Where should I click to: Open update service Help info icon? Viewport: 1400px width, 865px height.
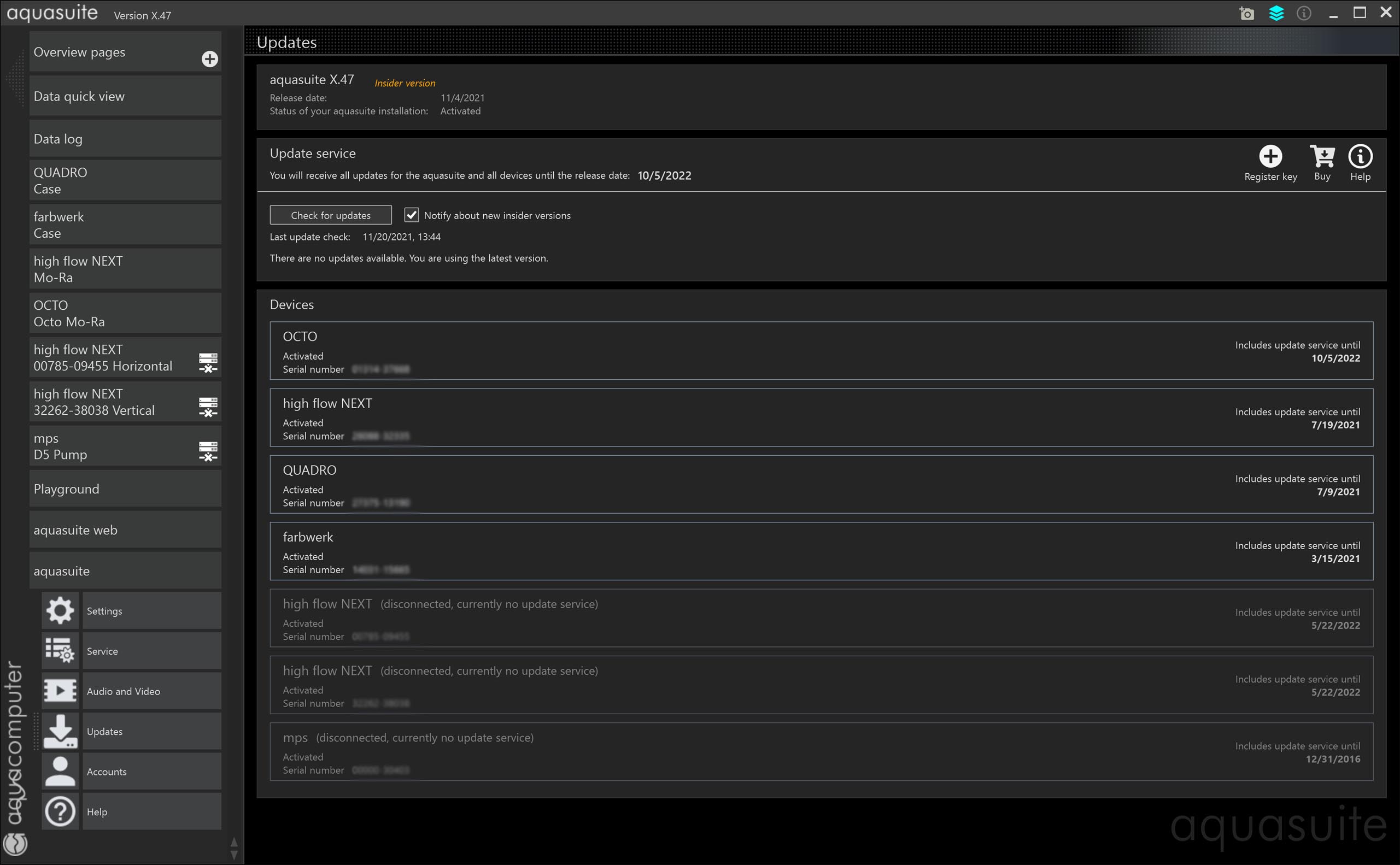[1360, 156]
